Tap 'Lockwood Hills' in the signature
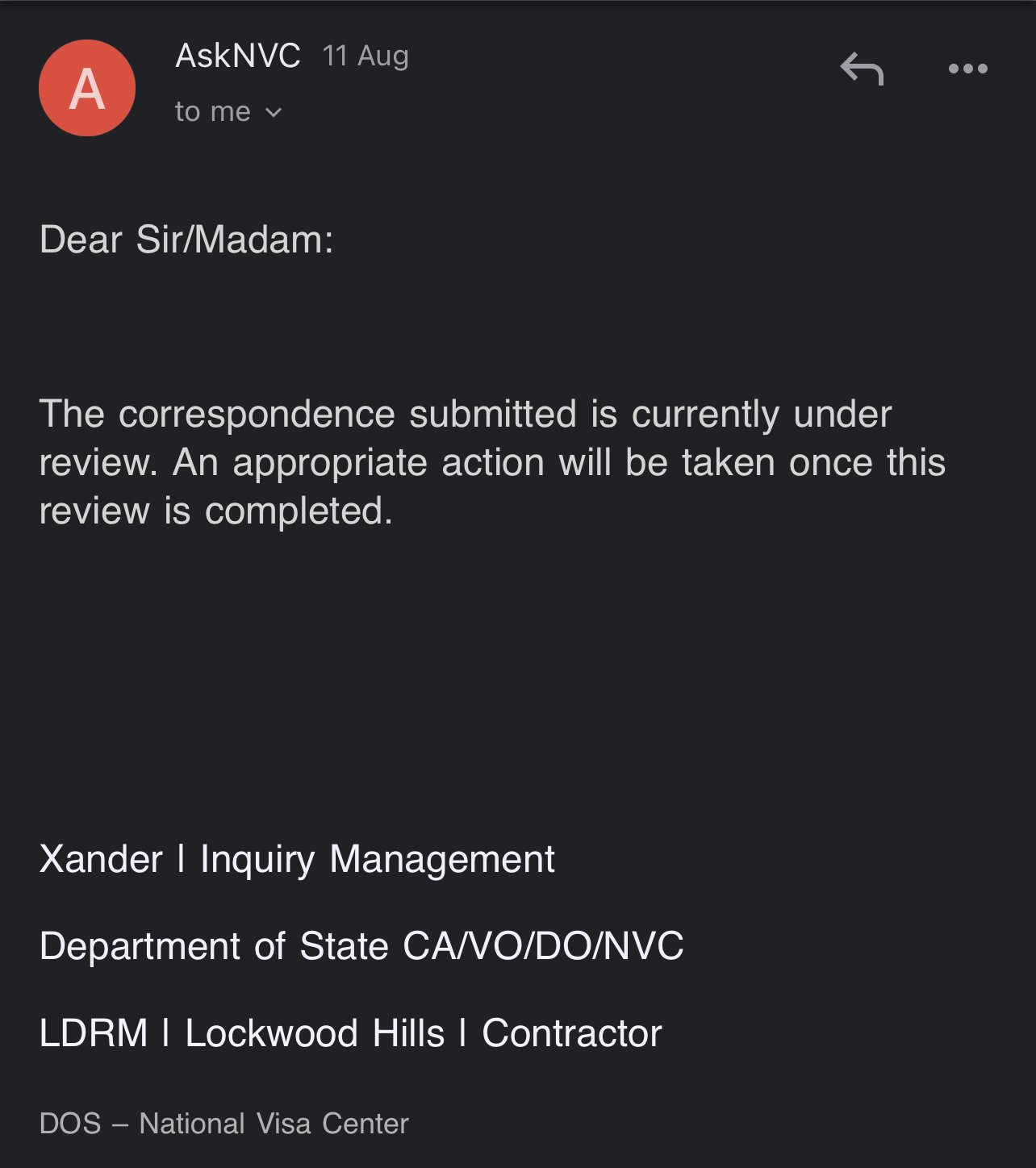 pos(315,1033)
